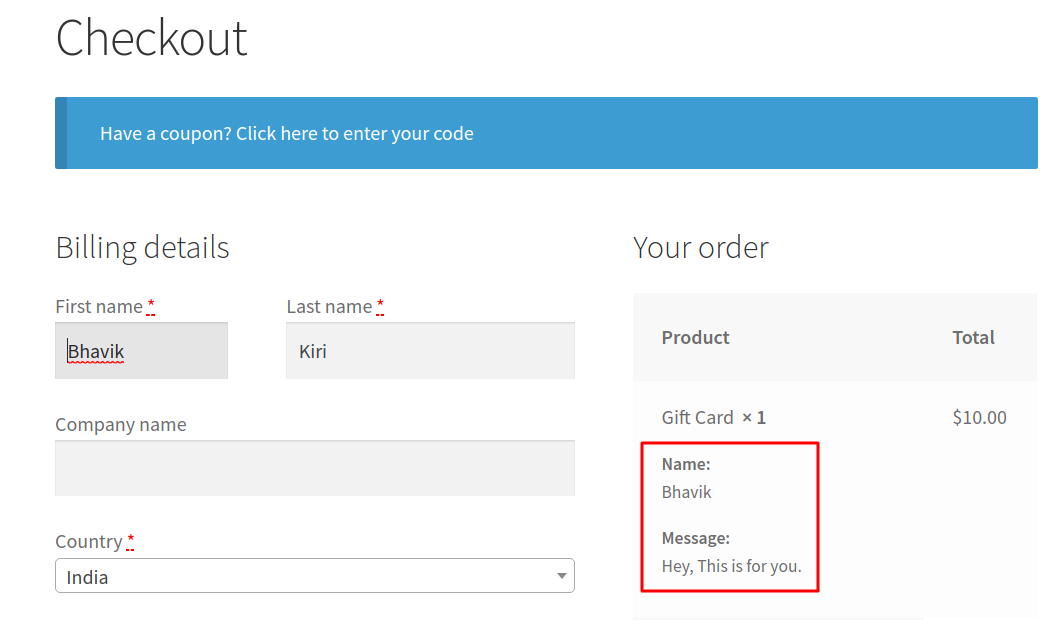Click the Message: label in order details
Screen dimensions: 1064x620
click(x=696, y=538)
